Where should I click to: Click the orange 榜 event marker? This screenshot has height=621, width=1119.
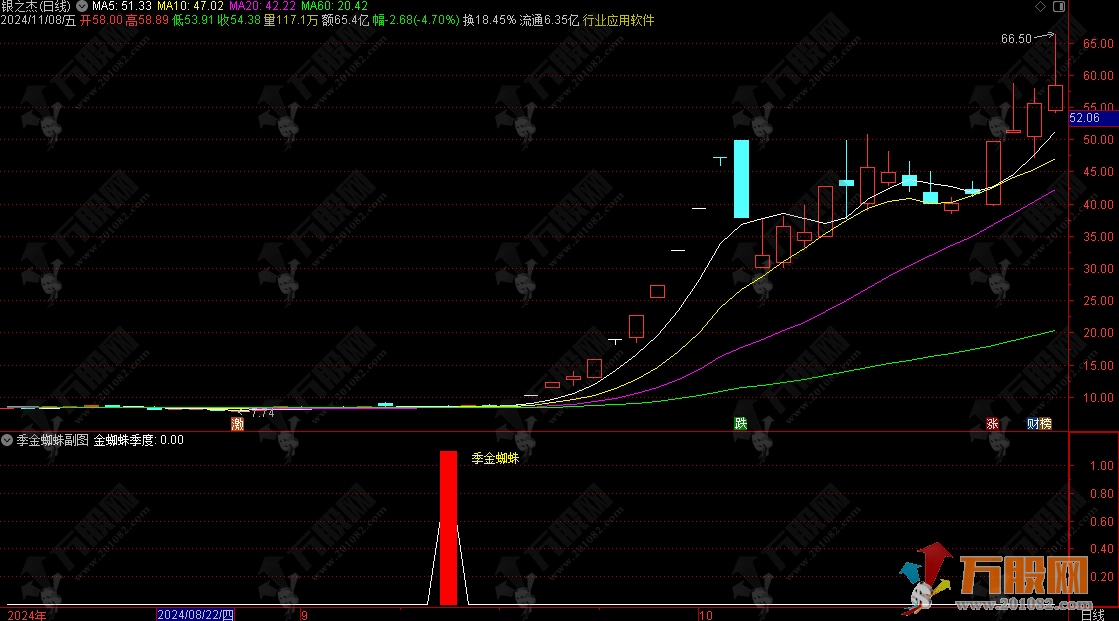coord(1045,424)
